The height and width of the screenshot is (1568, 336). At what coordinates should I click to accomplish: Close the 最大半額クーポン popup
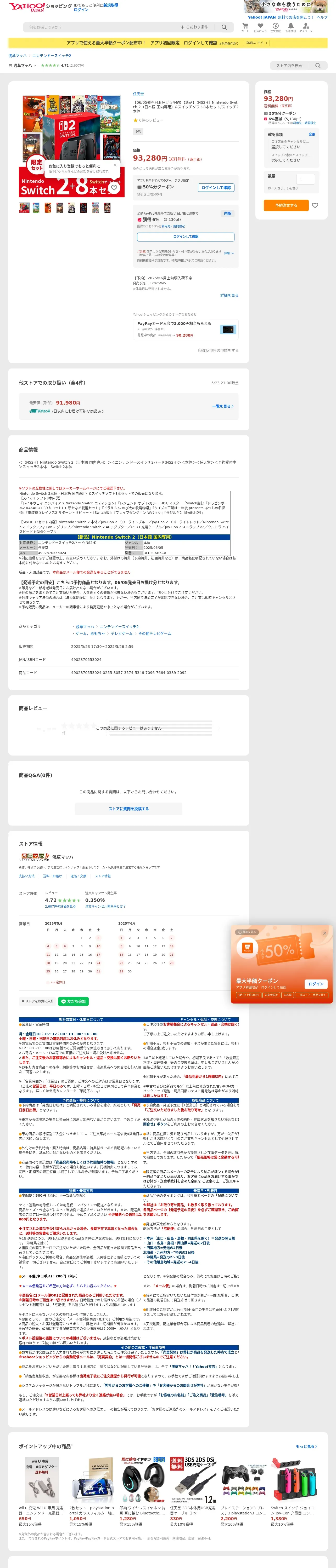(x=324, y=933)
